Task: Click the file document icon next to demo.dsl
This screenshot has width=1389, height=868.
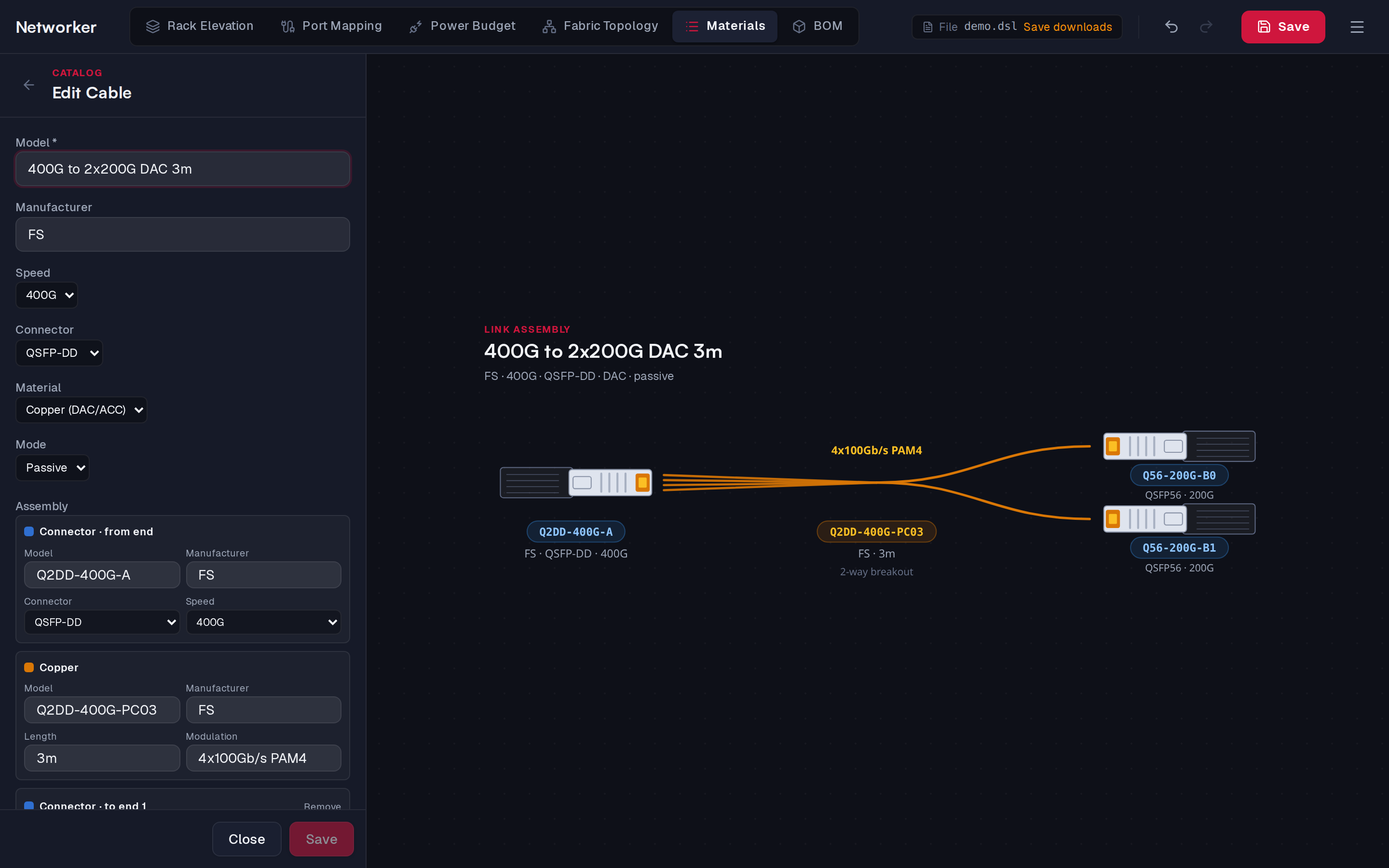Action: (x=927, y=27)
